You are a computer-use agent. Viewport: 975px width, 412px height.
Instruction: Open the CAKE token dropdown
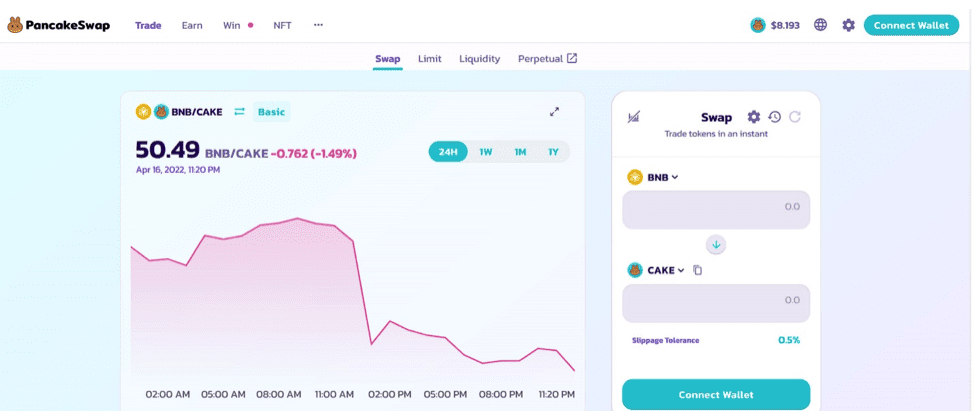[x=656, y=270]
